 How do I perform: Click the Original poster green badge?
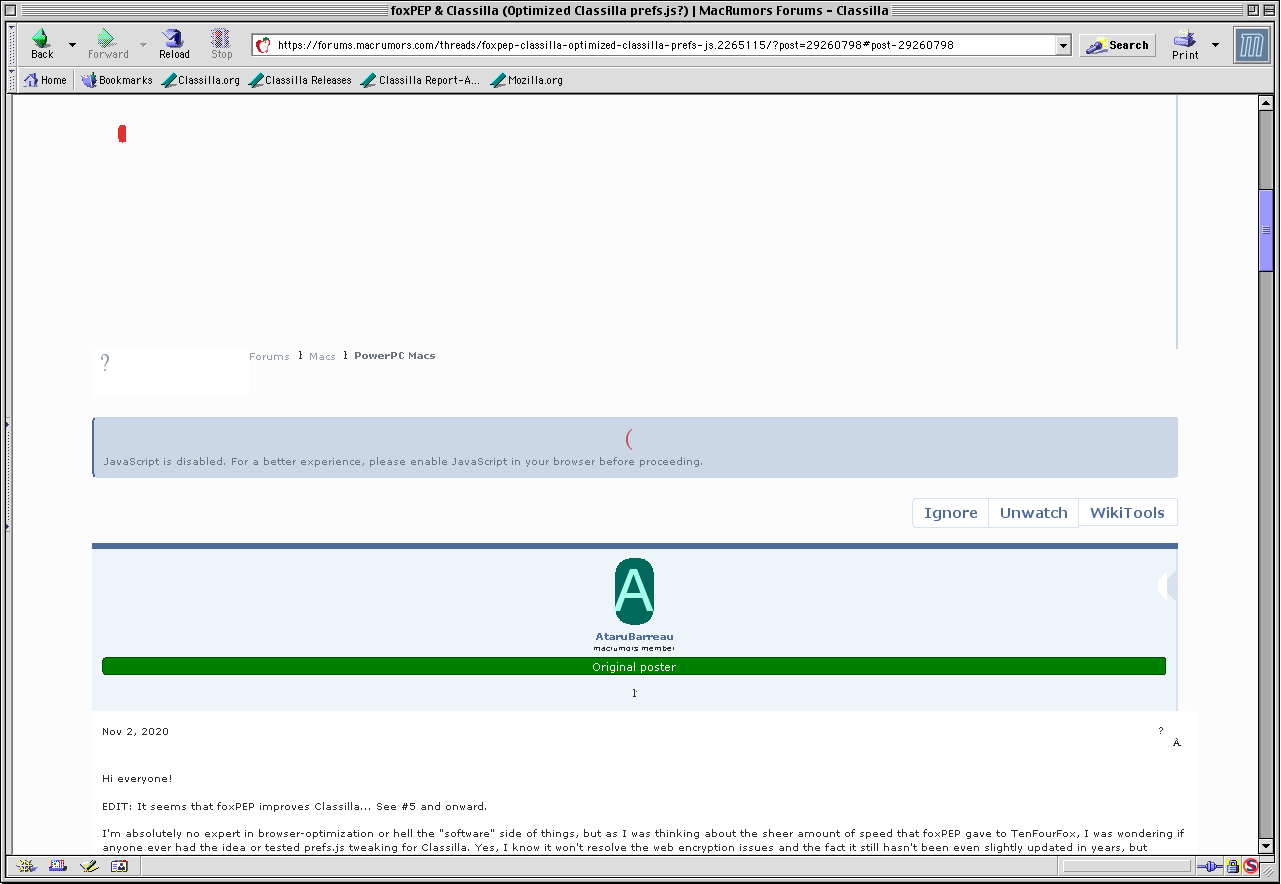point(634,666)
